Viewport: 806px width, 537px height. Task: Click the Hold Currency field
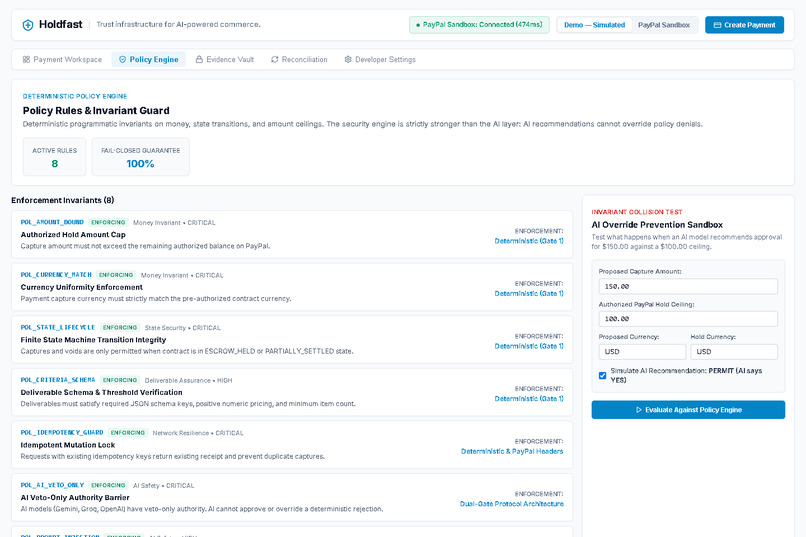[x=734, y=351]
